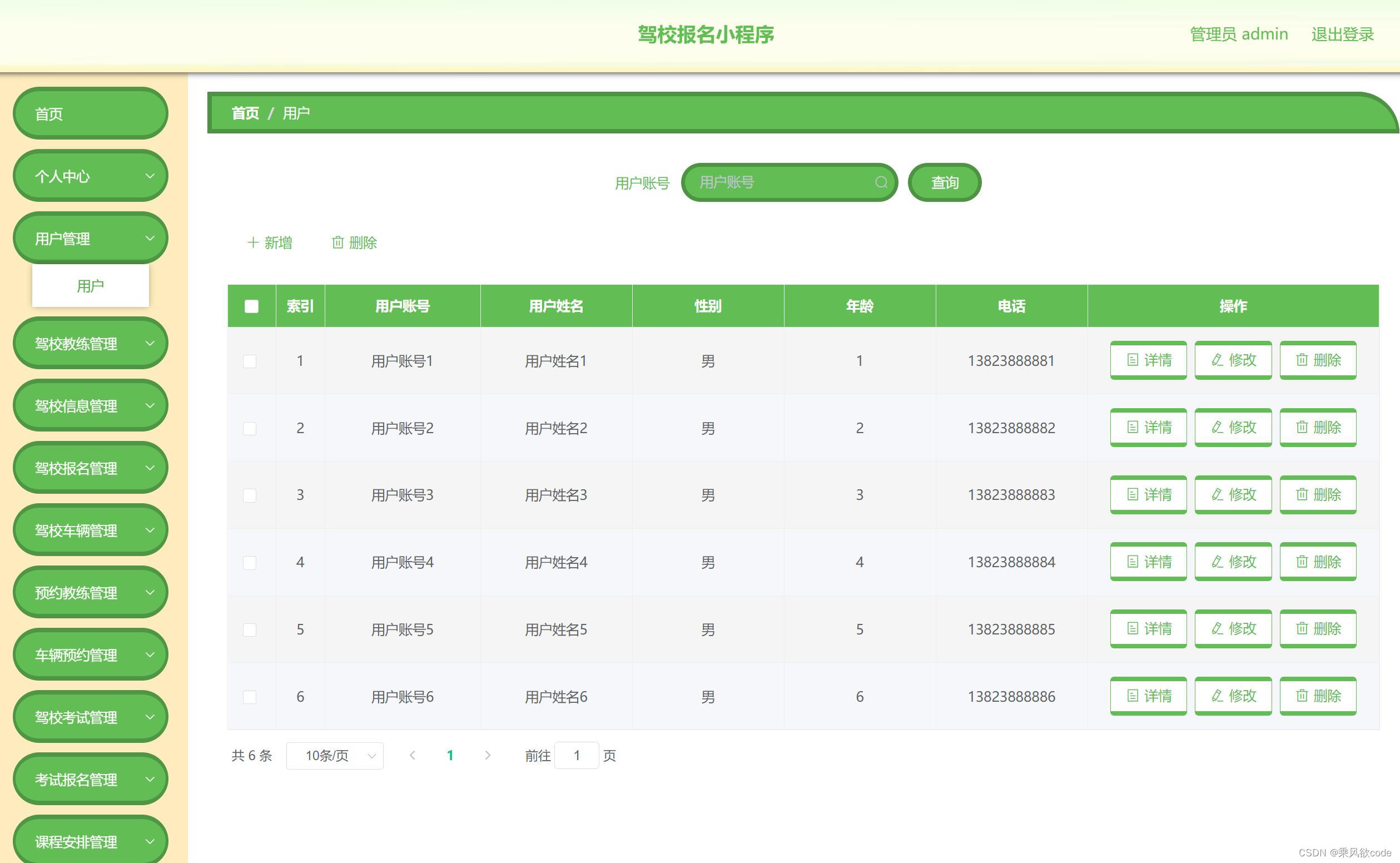The height and width of the screenshot is (863, 1400).
Task: Select checkbox for row 用户账号5
Action: click(x=250, y=629)
